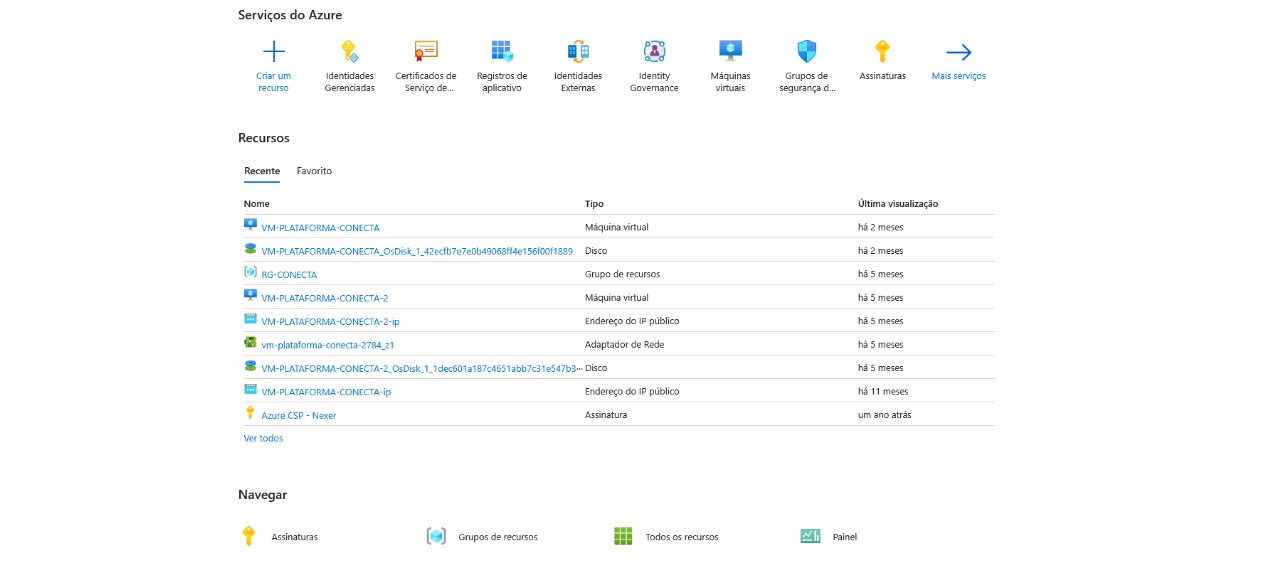The image size is (1280, 587).
Task: Open VM-PLATAFORMA-CONECTA virtual machine link
Action: [x=320, y=228]
